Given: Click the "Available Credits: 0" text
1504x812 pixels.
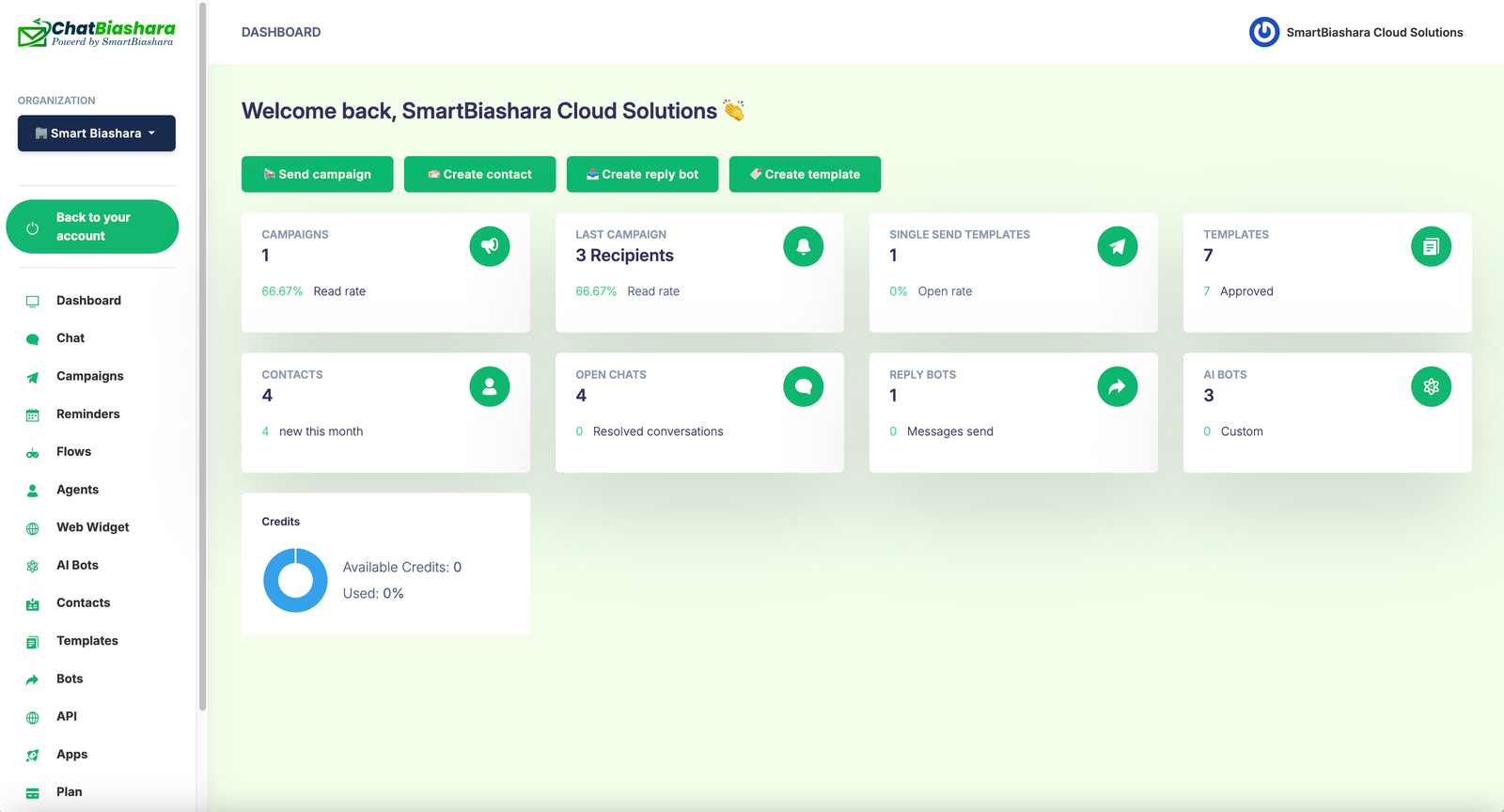Looking at the screenshot, I should (402, 568).
